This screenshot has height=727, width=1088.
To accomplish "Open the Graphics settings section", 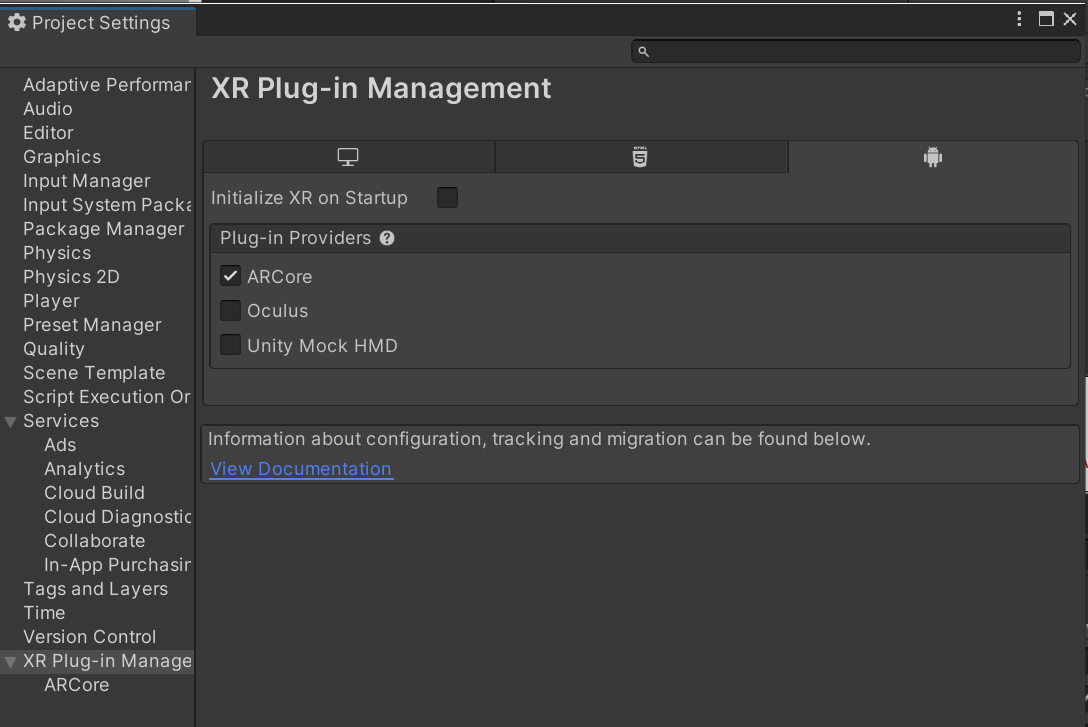I will click(x=61, y=157).
